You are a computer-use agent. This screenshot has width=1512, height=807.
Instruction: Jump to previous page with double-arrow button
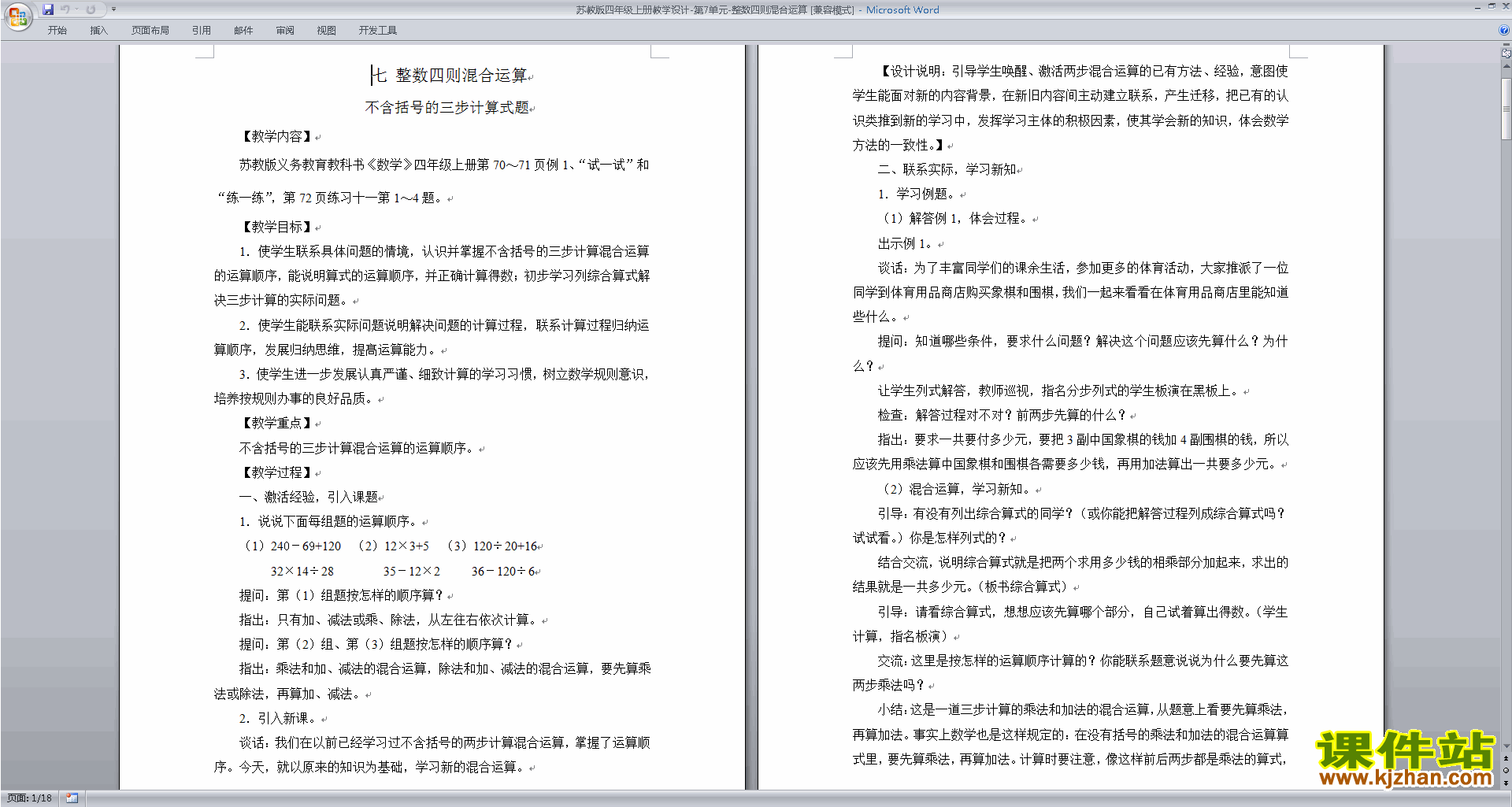click(x=1506, y=759)
